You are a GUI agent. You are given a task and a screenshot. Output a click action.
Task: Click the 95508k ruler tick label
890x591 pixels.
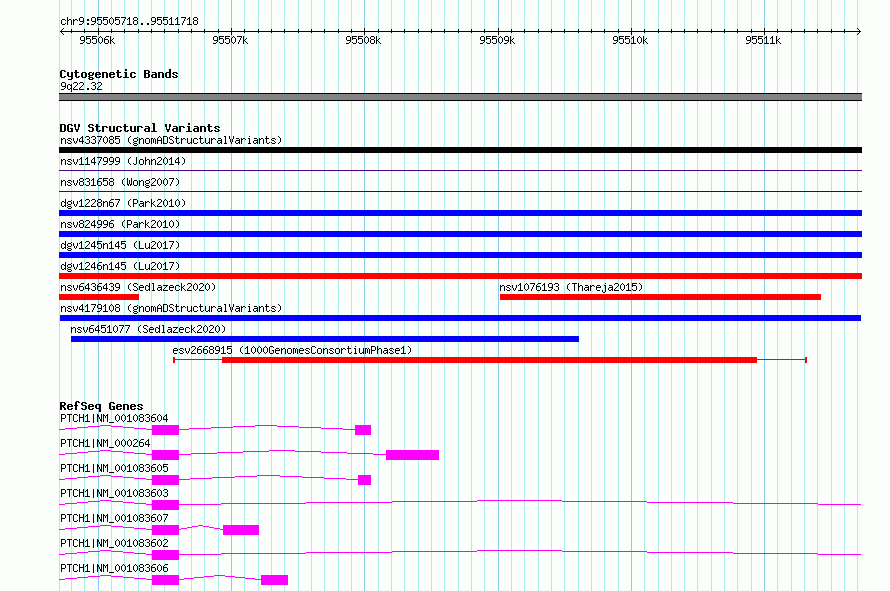pyautogui.click(x=363, y=40)
